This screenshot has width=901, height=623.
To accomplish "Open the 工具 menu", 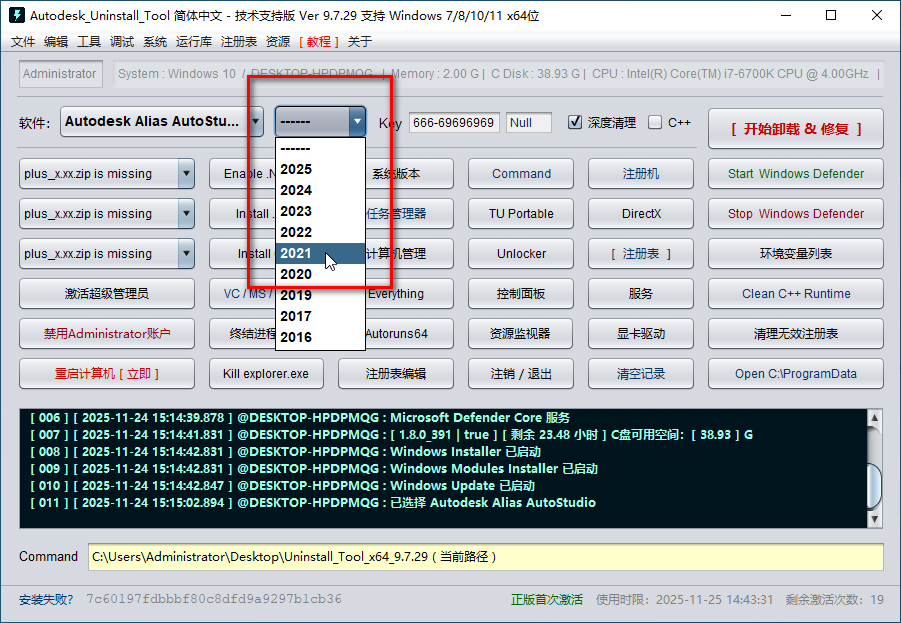I will (89, 41).
